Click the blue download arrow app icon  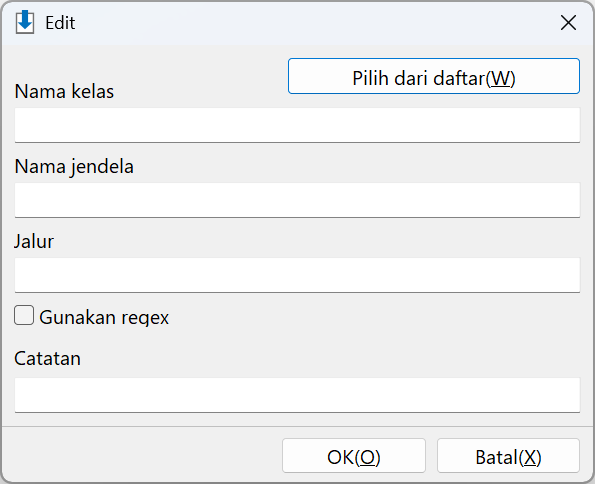(25, 22)
